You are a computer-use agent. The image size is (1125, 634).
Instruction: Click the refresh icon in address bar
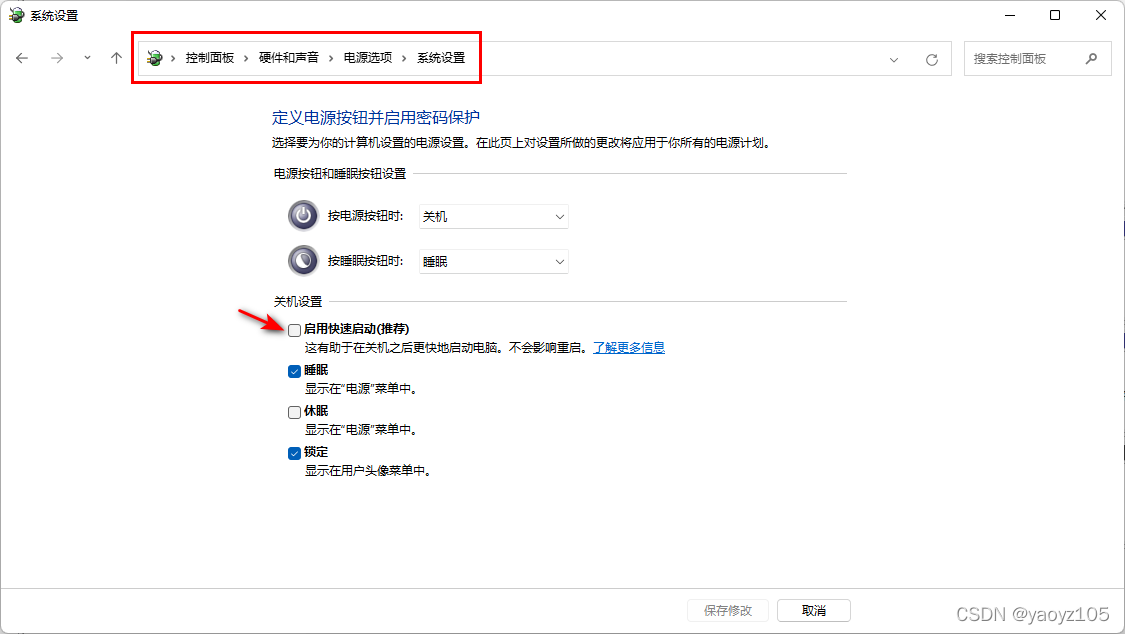[x=931, y=58]
